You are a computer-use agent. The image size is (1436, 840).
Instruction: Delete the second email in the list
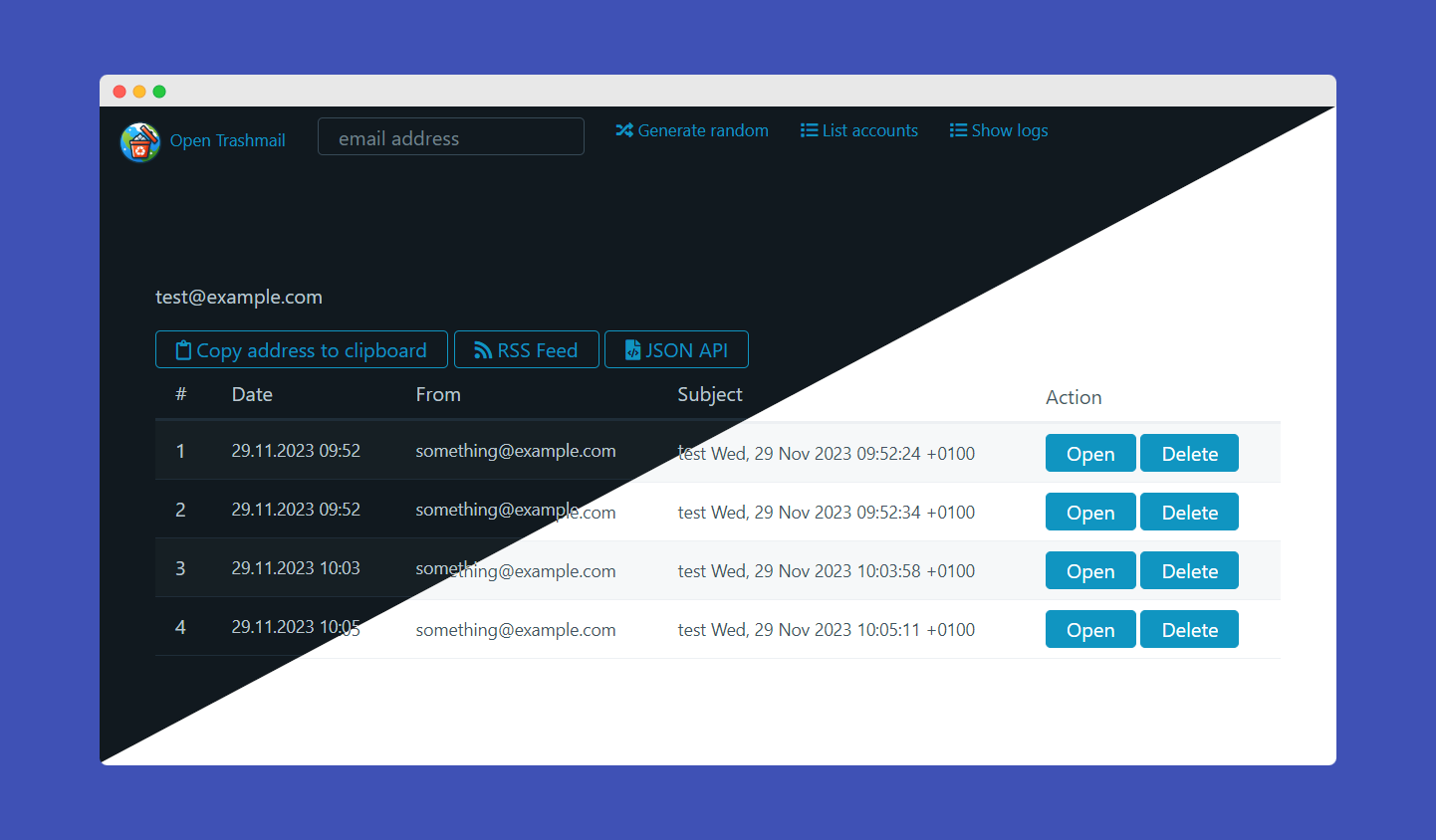pos(1189,512)
